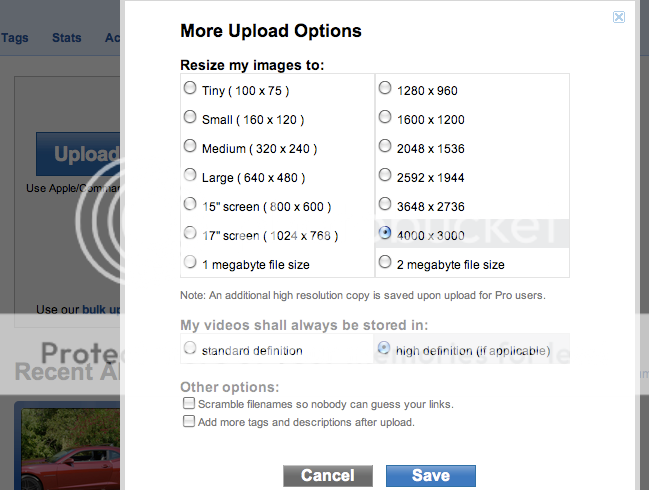Choose the 1280 x 960 resolution

pyautogui.click(x=385, y=88)
